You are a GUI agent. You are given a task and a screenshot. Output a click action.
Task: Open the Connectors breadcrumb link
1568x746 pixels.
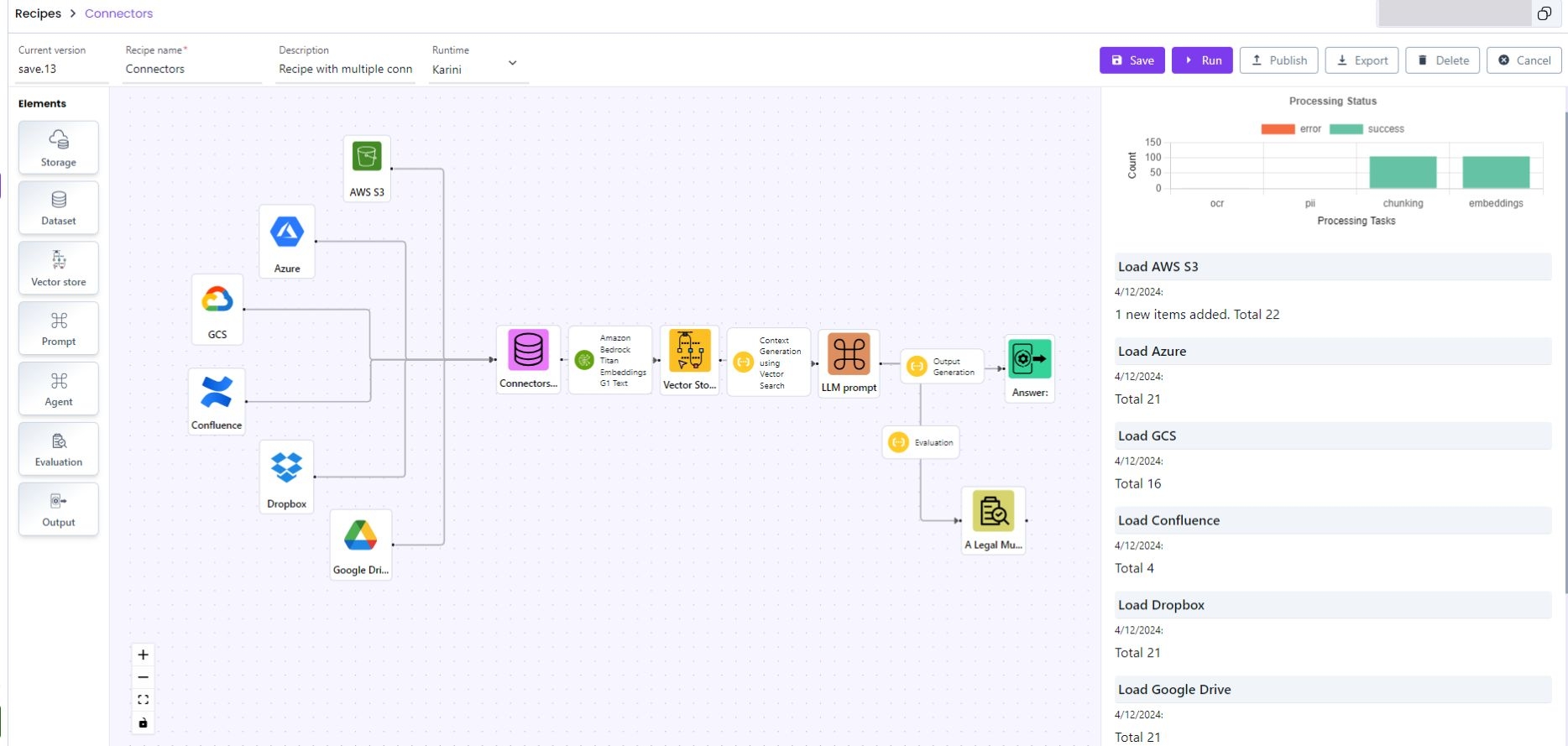[118, 13]
